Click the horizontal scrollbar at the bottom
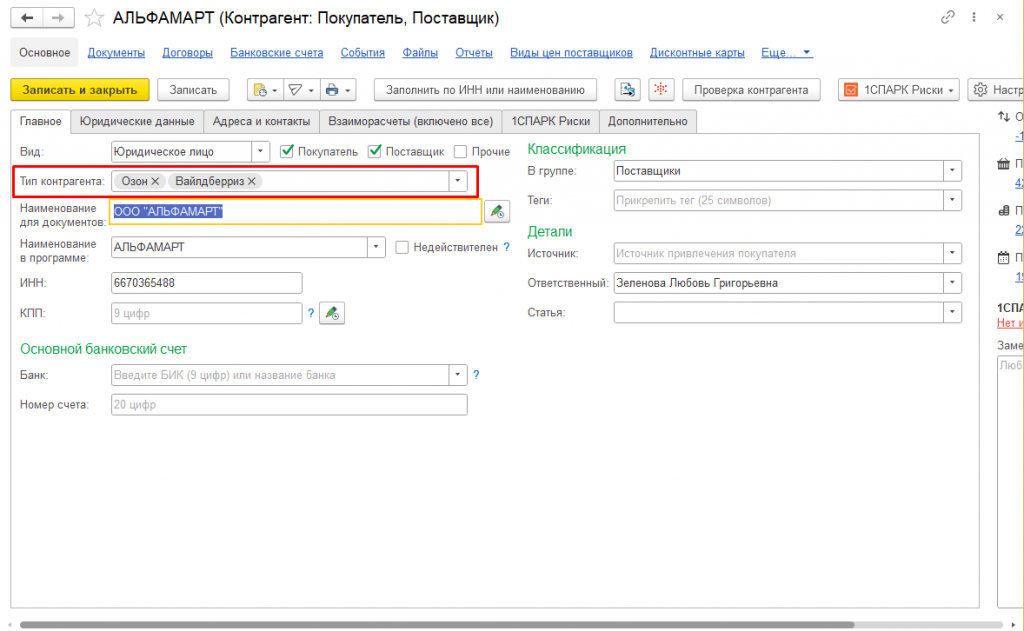Screen dimensions: 1024x631 438,624
